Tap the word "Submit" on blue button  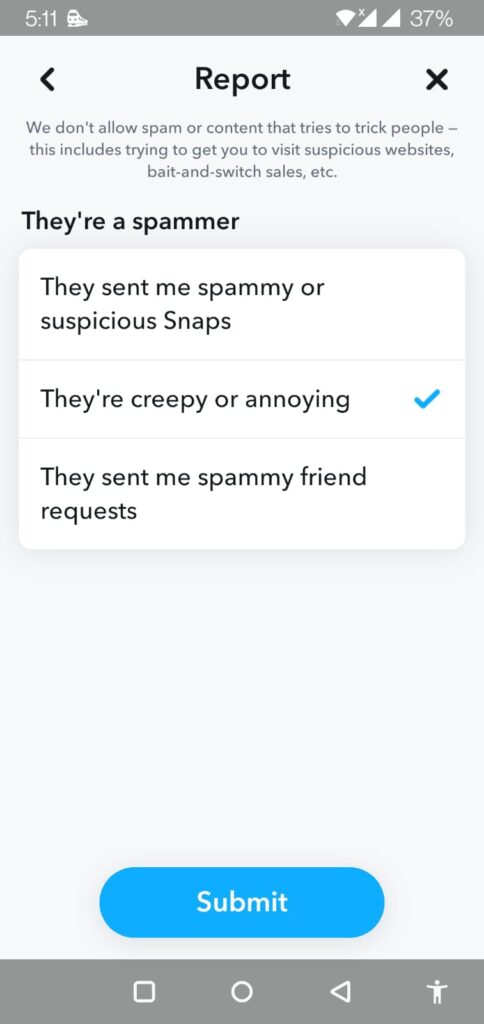pos(242,902)
